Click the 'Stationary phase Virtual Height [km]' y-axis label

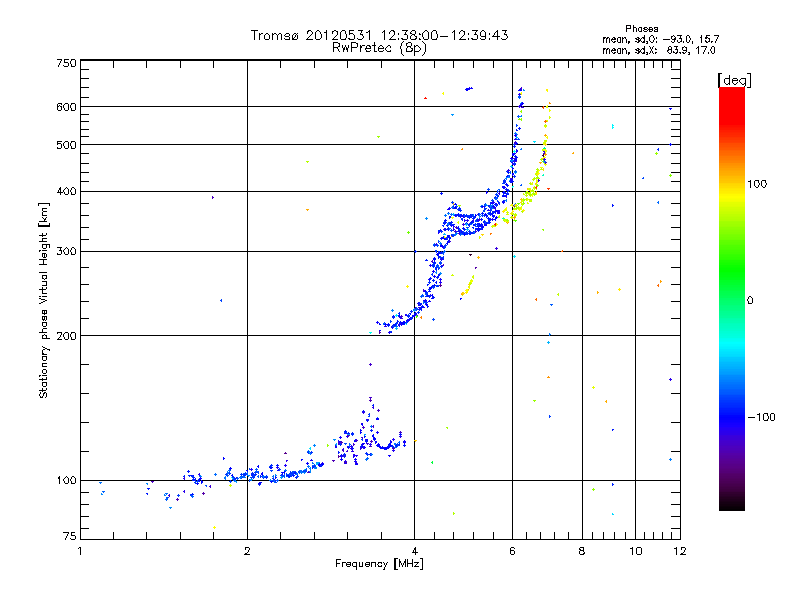click(44, 300)
